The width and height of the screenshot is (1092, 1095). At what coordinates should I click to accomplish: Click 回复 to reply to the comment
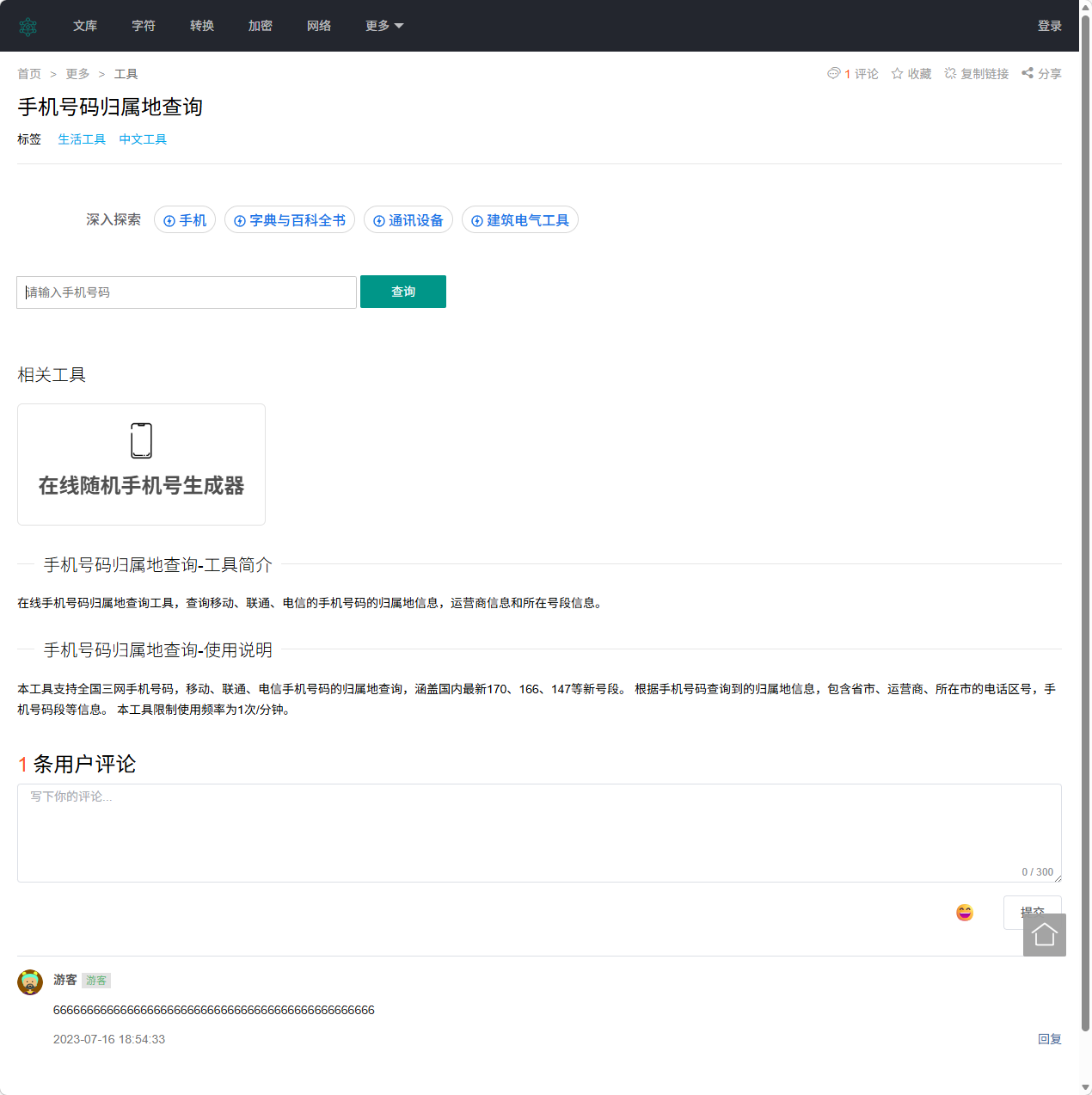pyautogui.click(x=1049, y=1038)
